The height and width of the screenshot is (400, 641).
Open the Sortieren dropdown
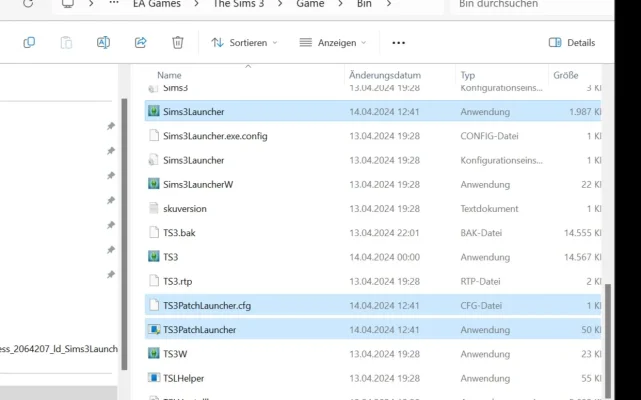244,43
